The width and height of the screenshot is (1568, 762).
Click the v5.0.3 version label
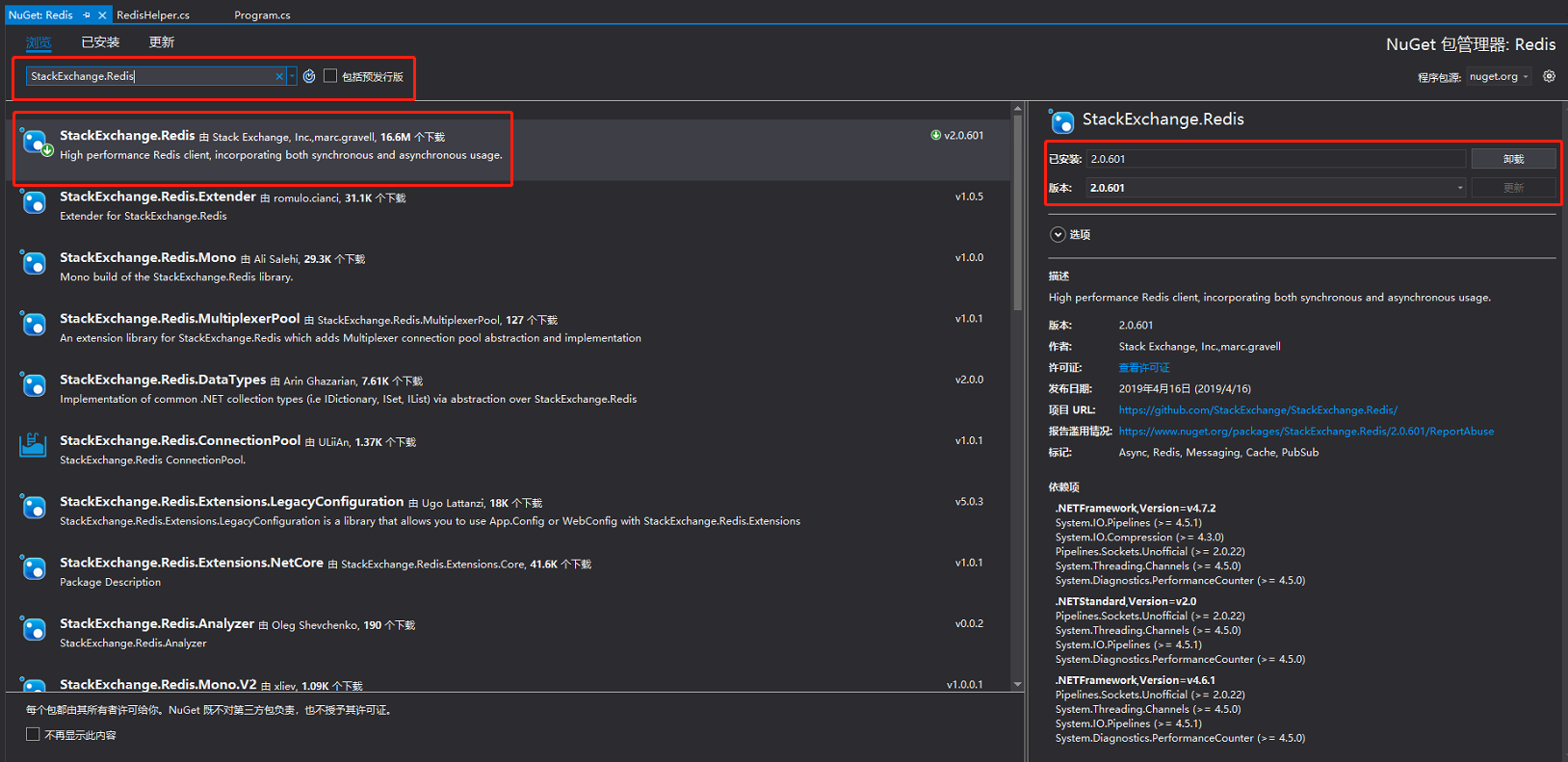pos(969,502)
